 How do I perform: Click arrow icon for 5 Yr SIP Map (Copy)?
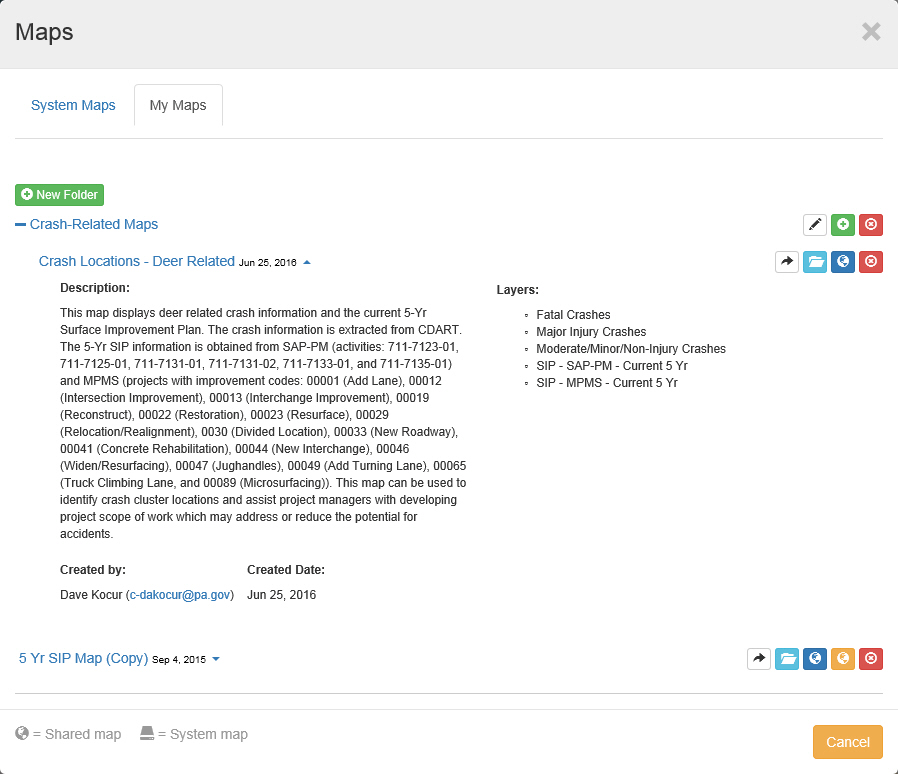coord(759,659)
